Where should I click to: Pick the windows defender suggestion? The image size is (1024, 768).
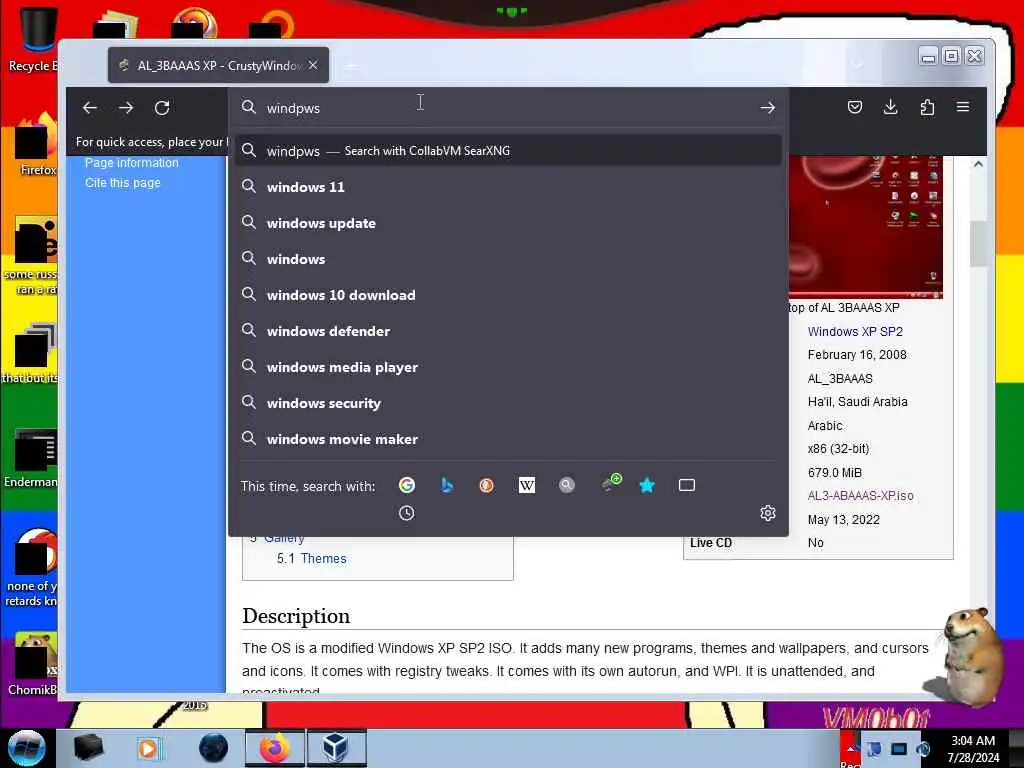pos(508,331)
